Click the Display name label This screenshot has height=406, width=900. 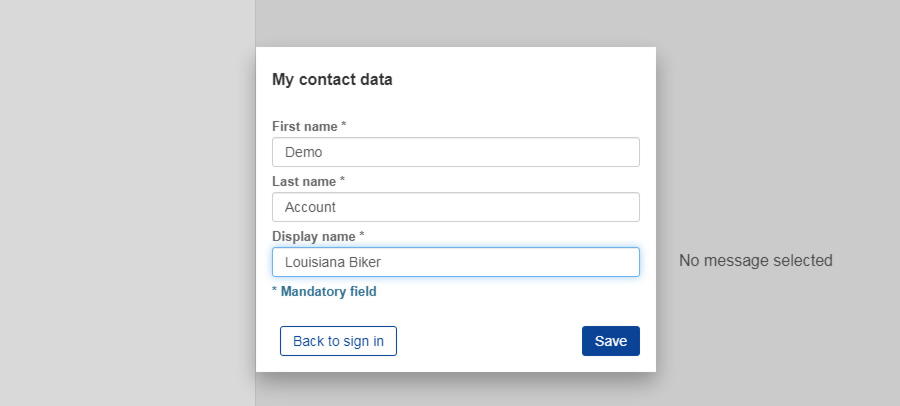pos(313,237)
